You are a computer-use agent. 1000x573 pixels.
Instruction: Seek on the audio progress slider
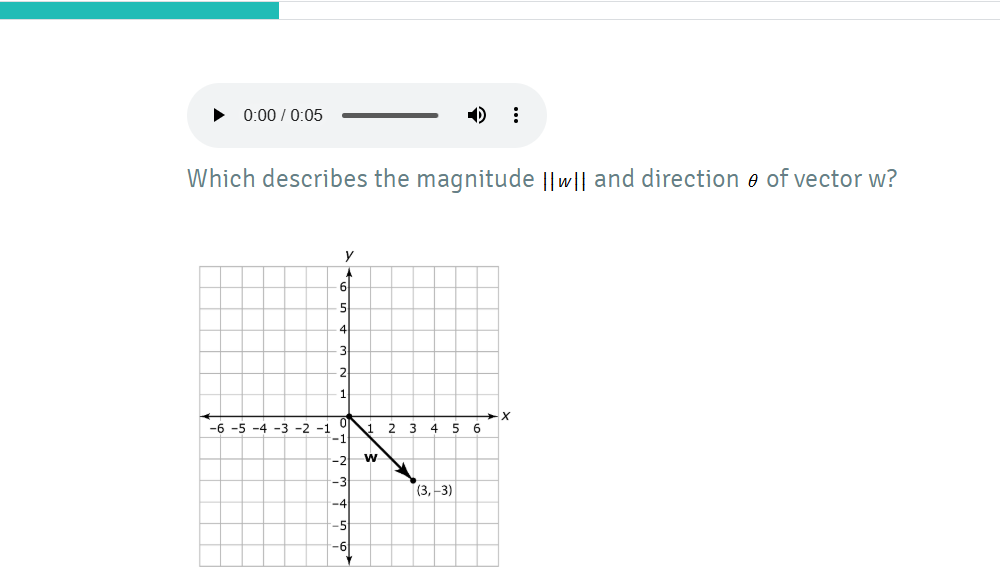[390, 115]
